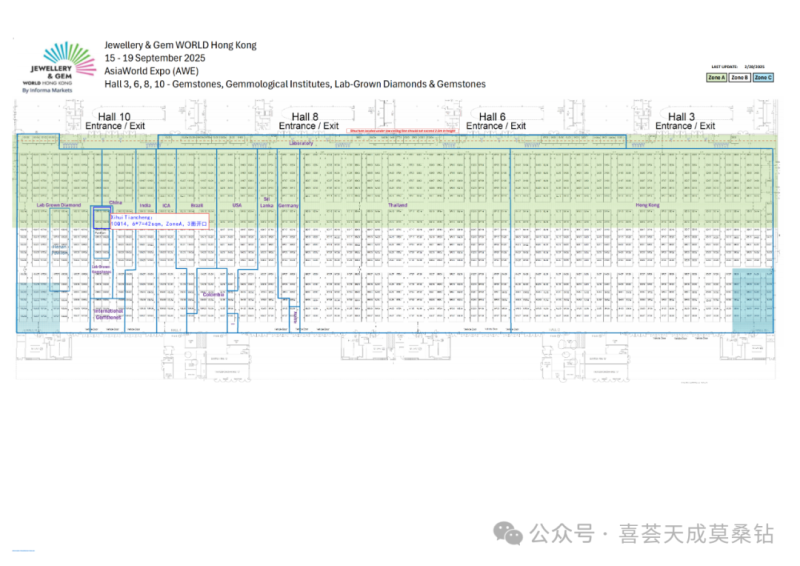
Task: Click the Lab Grown Diamond section label
Action: [x=59, y=205]
